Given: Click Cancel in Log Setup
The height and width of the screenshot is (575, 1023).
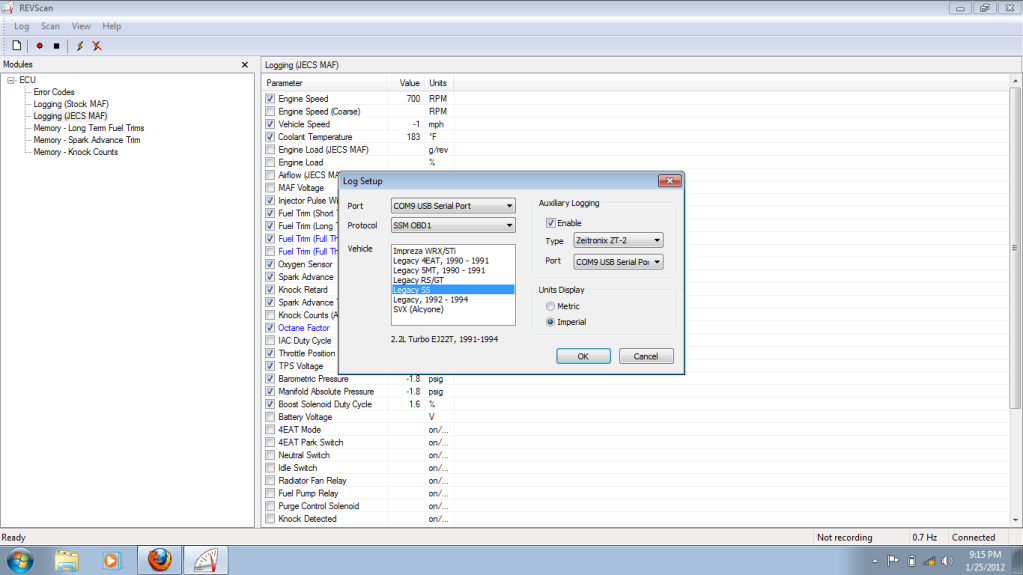Looking at the screenshot, I should pyautogui.click(x=646, y=356).
